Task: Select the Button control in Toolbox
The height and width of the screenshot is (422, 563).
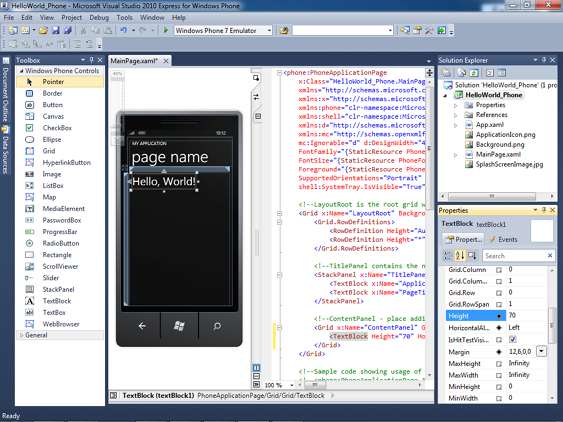Action: click(60, 105)
